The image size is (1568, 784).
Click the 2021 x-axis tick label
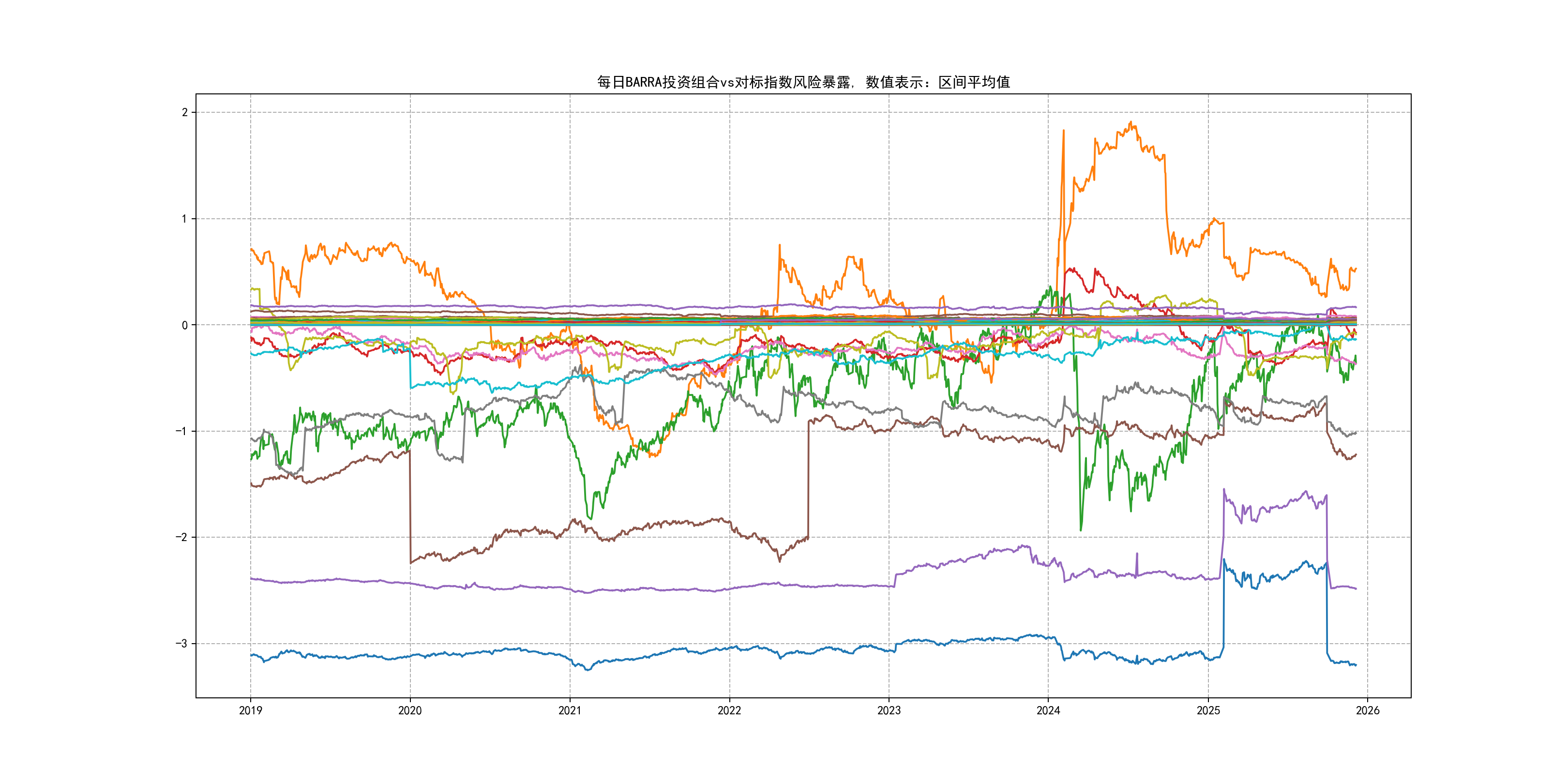point(570,710)
